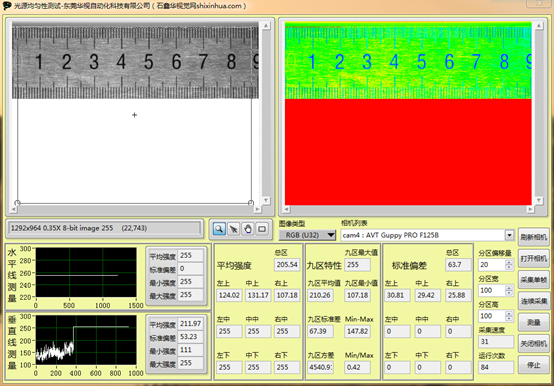This screenshot has width=554, height=386.
Task: Click left image vertical scrollbar up arrow
Action: pyautogui.click(x=266, y=25)
